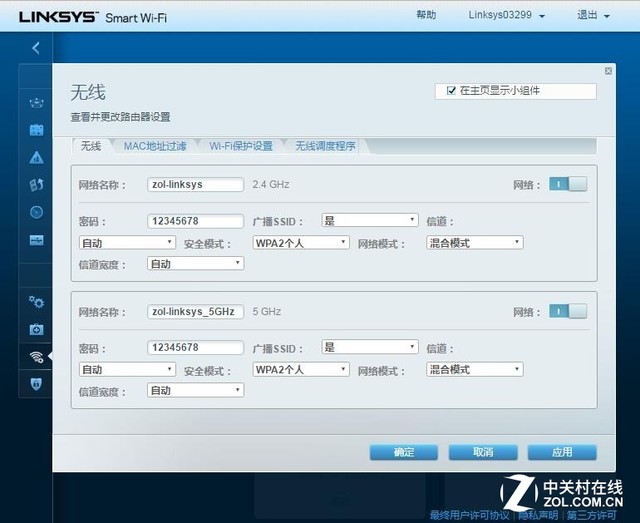Open 最终用户许可协议 link
This screenshot has height=523, width=640.
click(469, 515)
